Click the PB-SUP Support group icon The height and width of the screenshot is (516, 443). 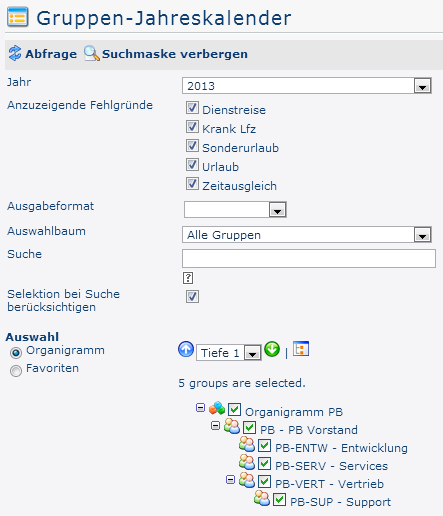(x=262, y=499)
